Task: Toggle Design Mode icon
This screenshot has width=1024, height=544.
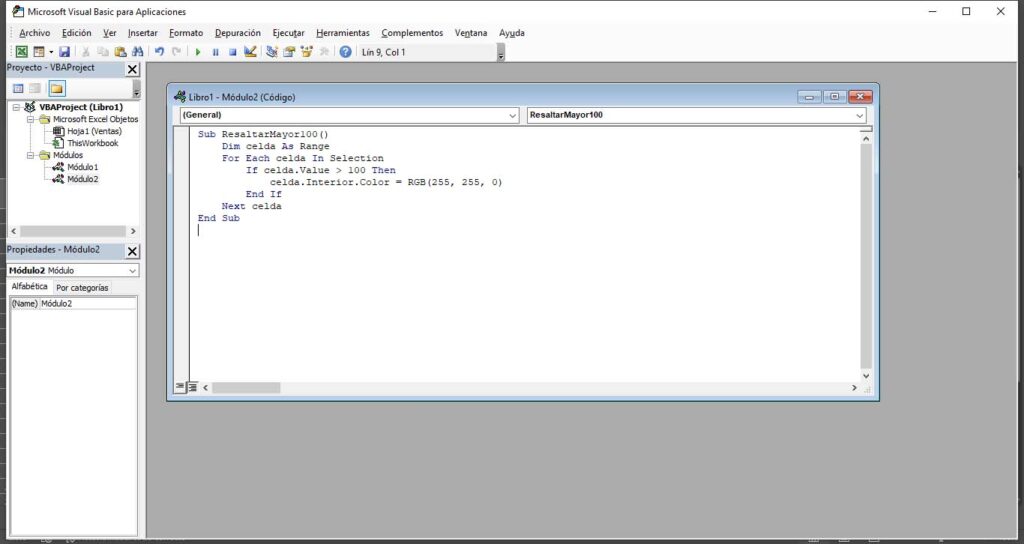Action: tap(250, 52)
